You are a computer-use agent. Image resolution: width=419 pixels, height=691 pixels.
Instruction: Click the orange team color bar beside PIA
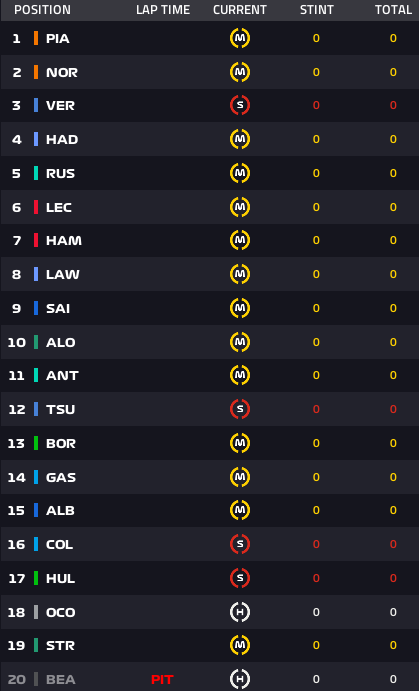(36, 38)
